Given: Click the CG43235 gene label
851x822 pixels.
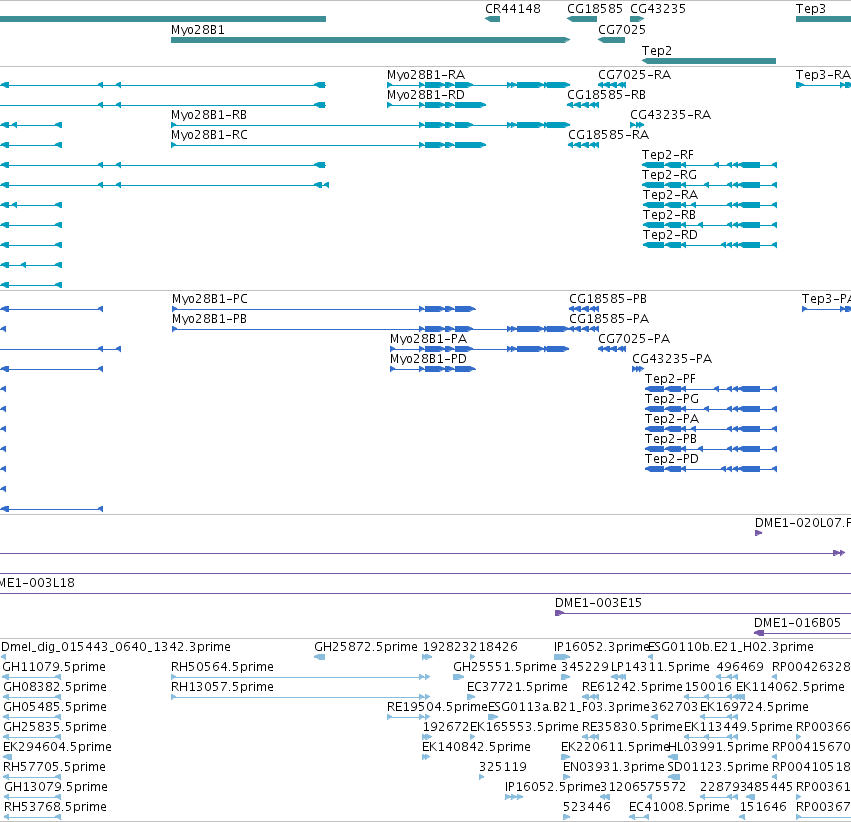Looking at the screenshot, I should (x=658, y=9).
